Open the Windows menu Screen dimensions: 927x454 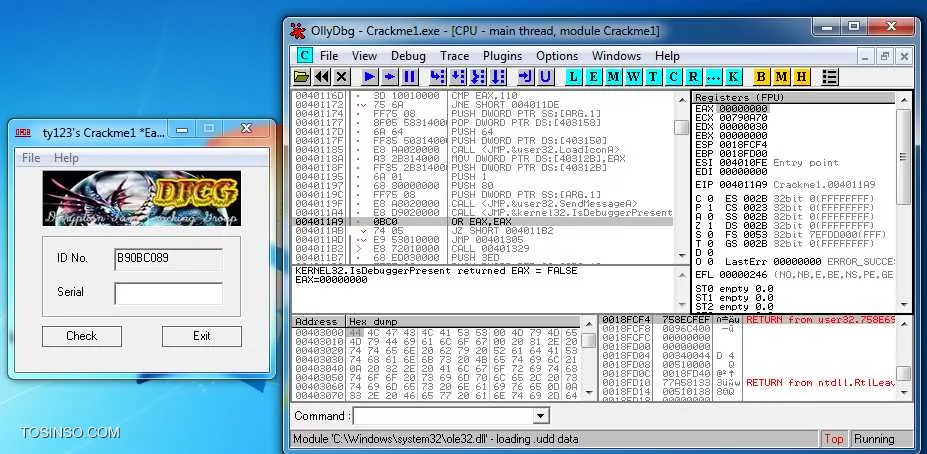point(616,56)
